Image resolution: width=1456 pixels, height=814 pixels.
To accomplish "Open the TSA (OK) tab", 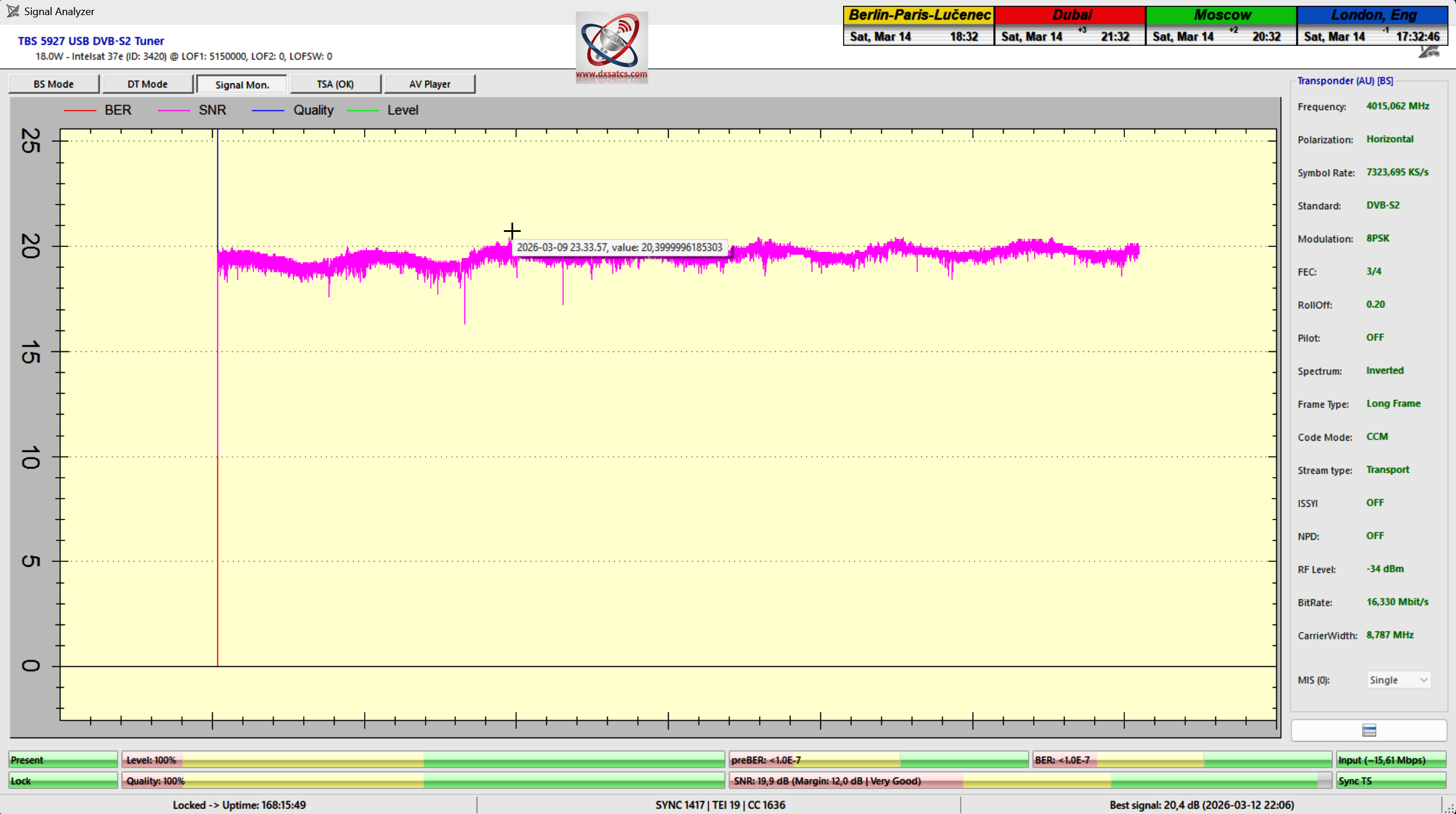I will (x=335, y=84).
